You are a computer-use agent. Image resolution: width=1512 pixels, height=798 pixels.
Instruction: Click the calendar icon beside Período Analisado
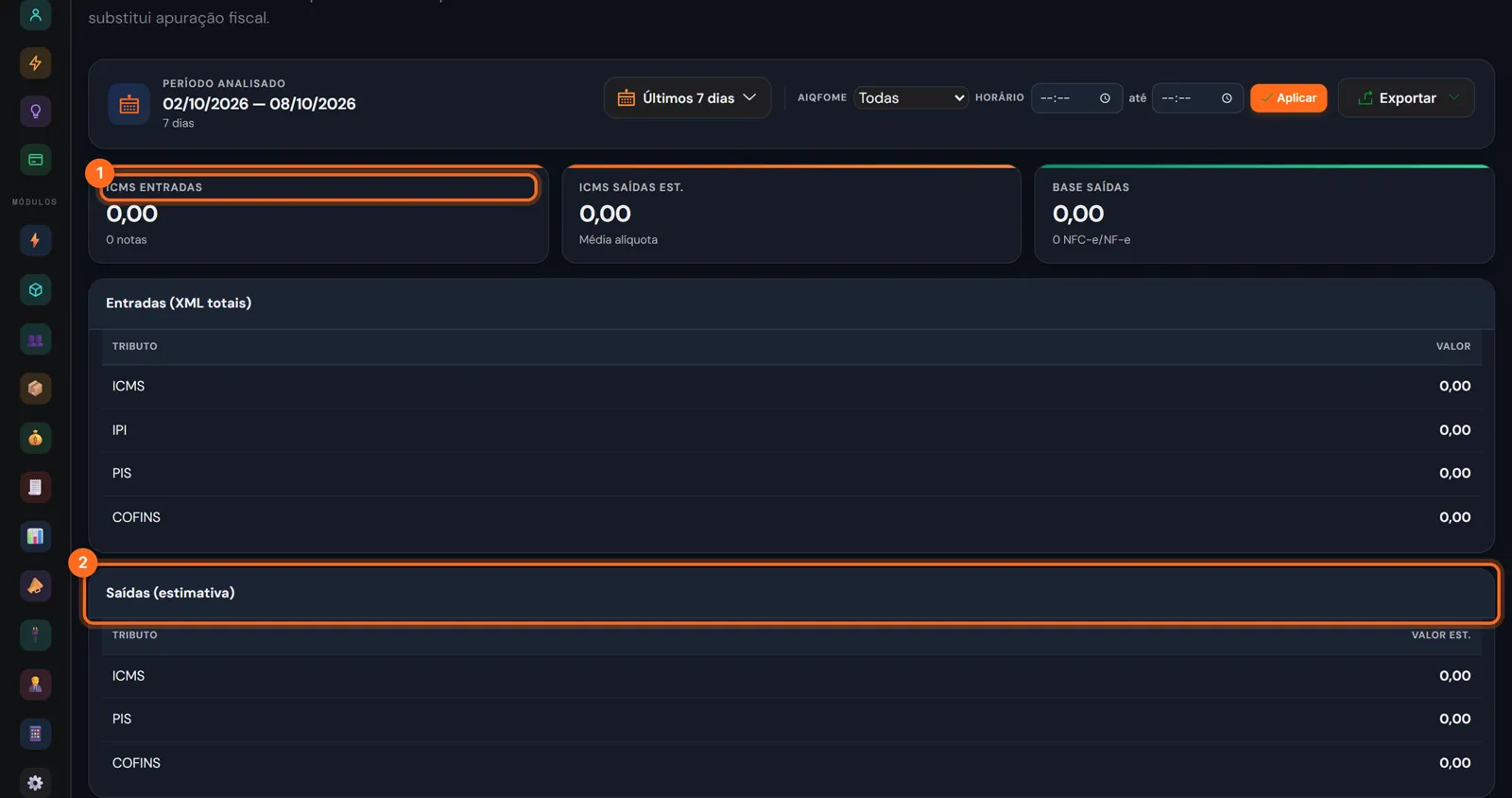(129, 105)
